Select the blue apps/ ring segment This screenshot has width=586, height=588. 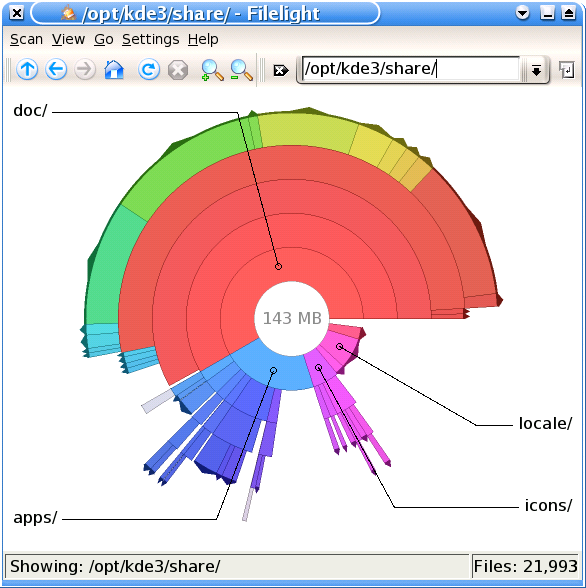[x=272, y=371]
